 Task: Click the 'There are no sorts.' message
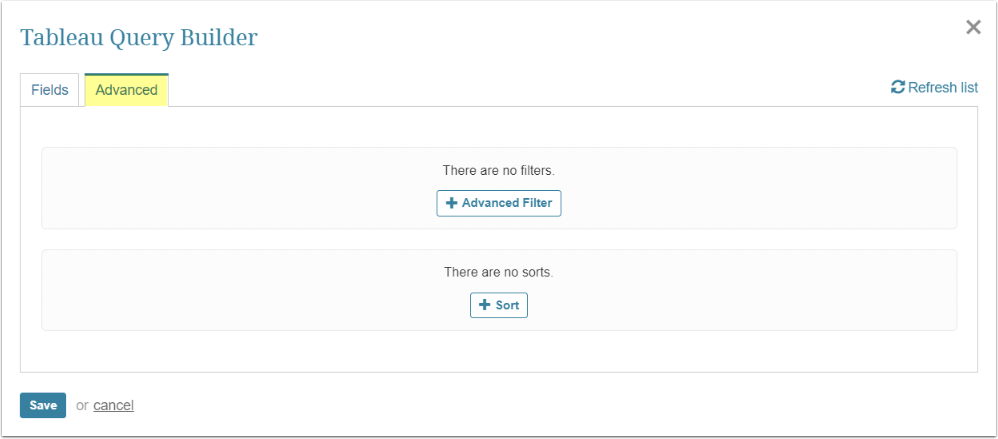point(499,272)
